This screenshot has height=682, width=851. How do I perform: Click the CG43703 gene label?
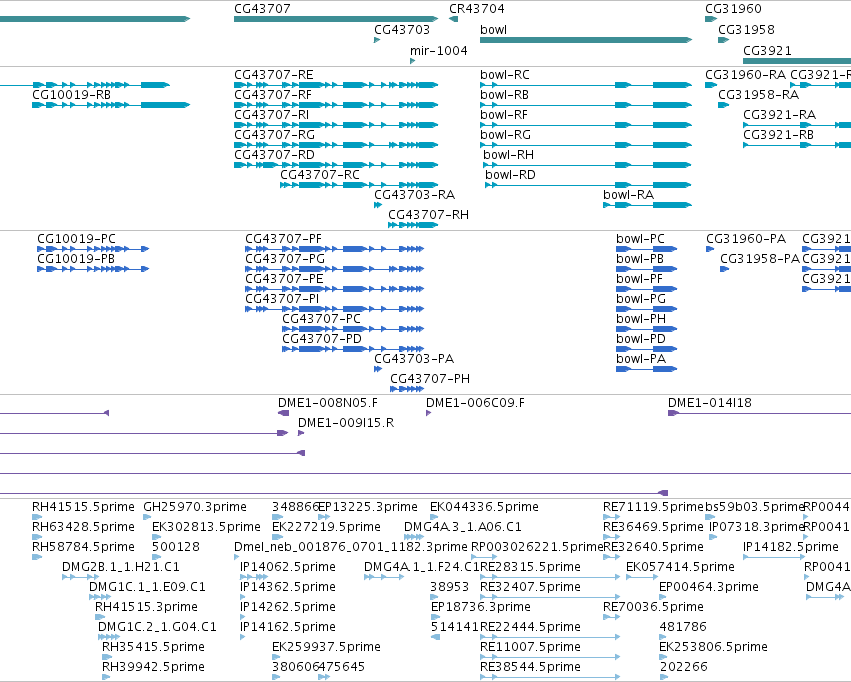[402, 30]
